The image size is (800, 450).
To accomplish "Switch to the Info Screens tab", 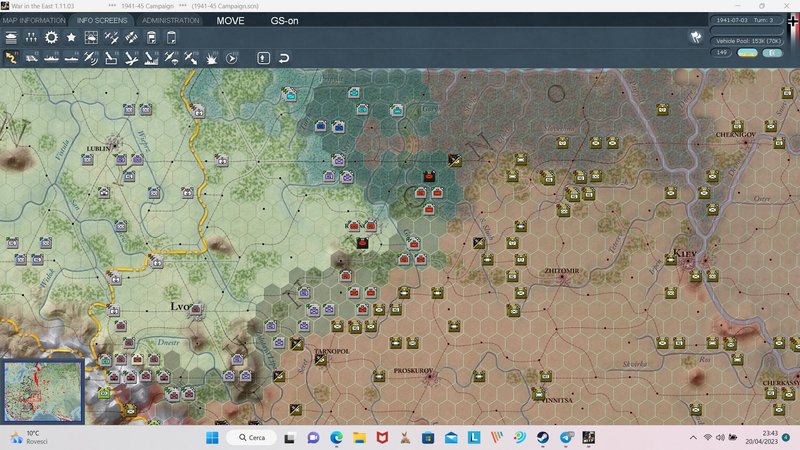I will click(102, 20).
